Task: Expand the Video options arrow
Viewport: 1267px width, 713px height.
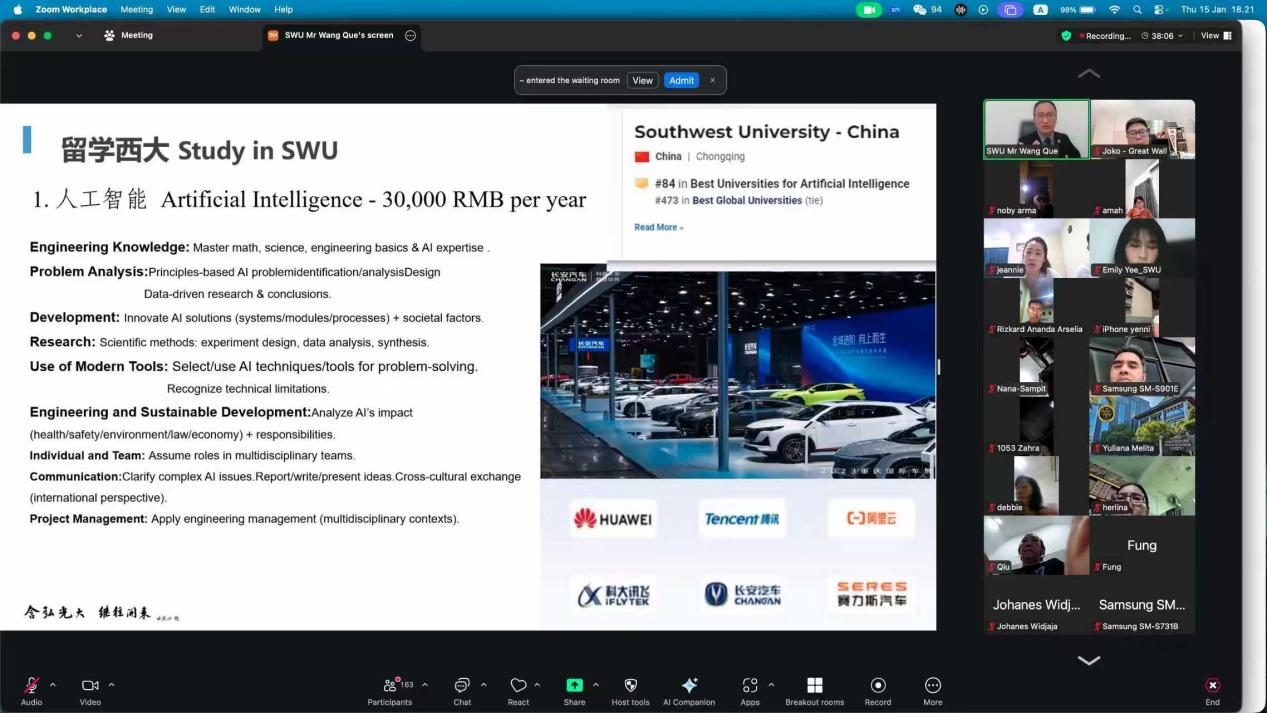Action: pos(111,685)
